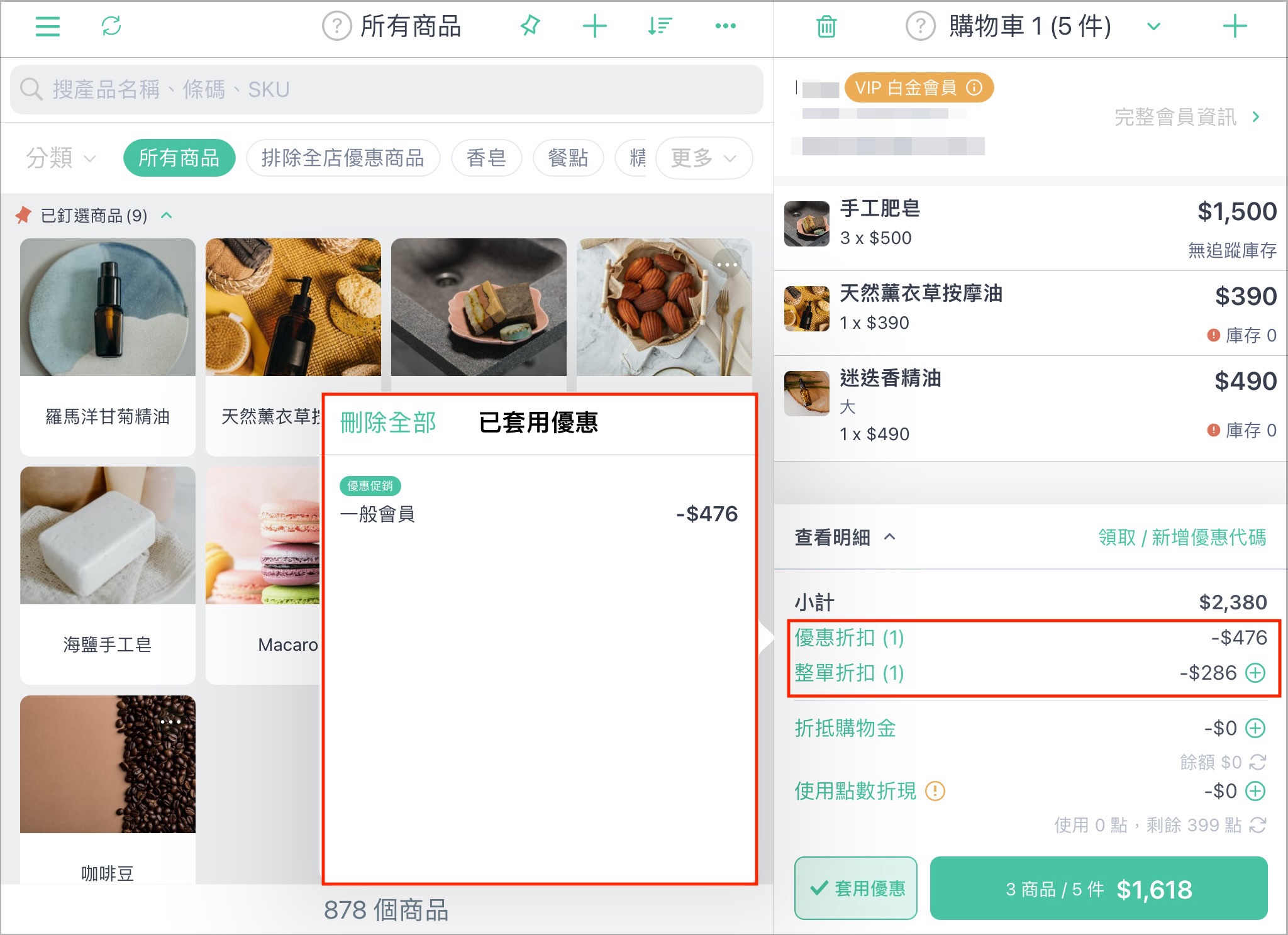The height and width of the screenshot is (935, 1288).
Task: Click 刪除全部 in applied discounts popup
Action: pyautogui.click(x=388, y=423)
